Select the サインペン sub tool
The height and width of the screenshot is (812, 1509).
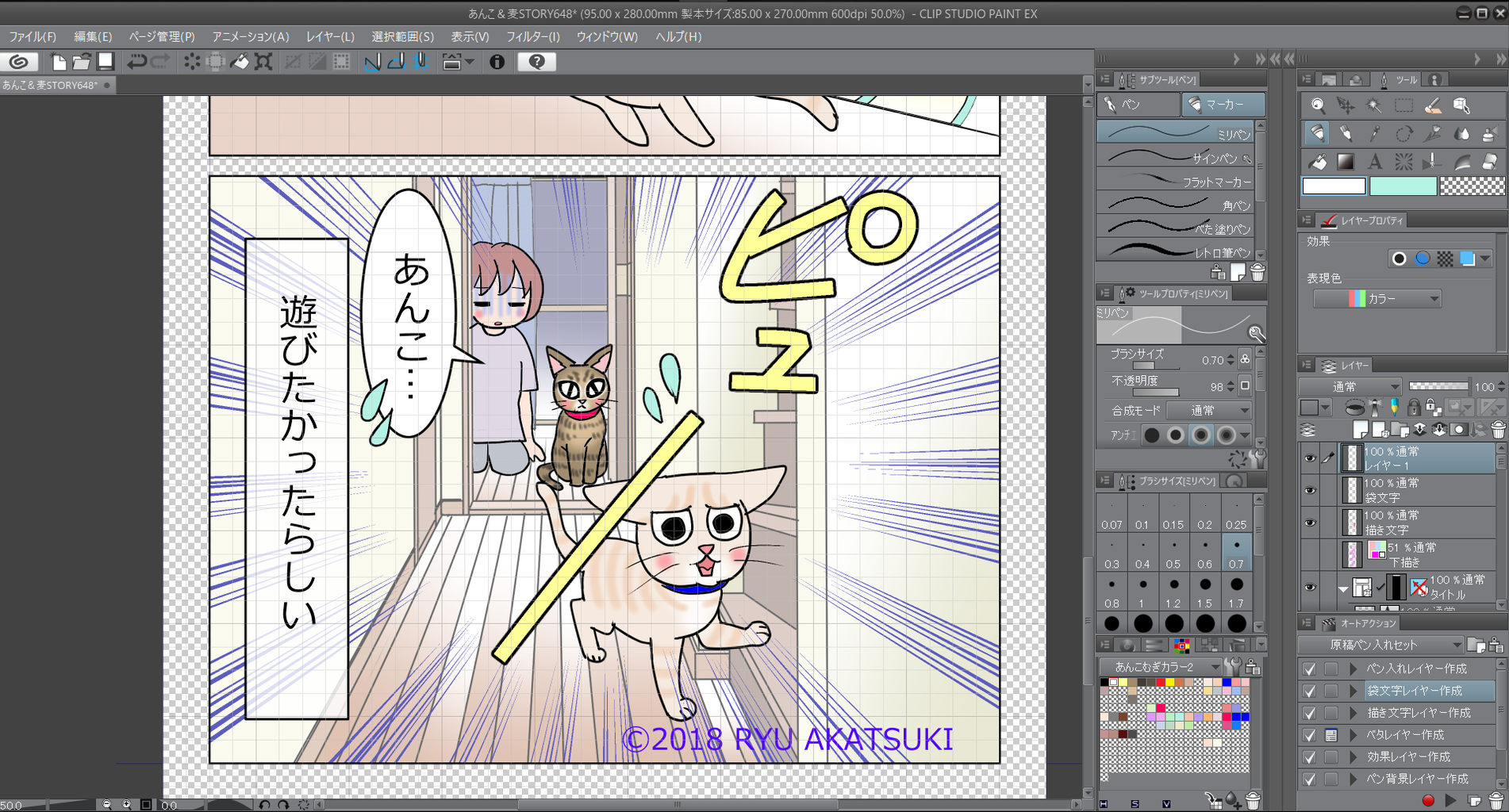pos(1175,157)
